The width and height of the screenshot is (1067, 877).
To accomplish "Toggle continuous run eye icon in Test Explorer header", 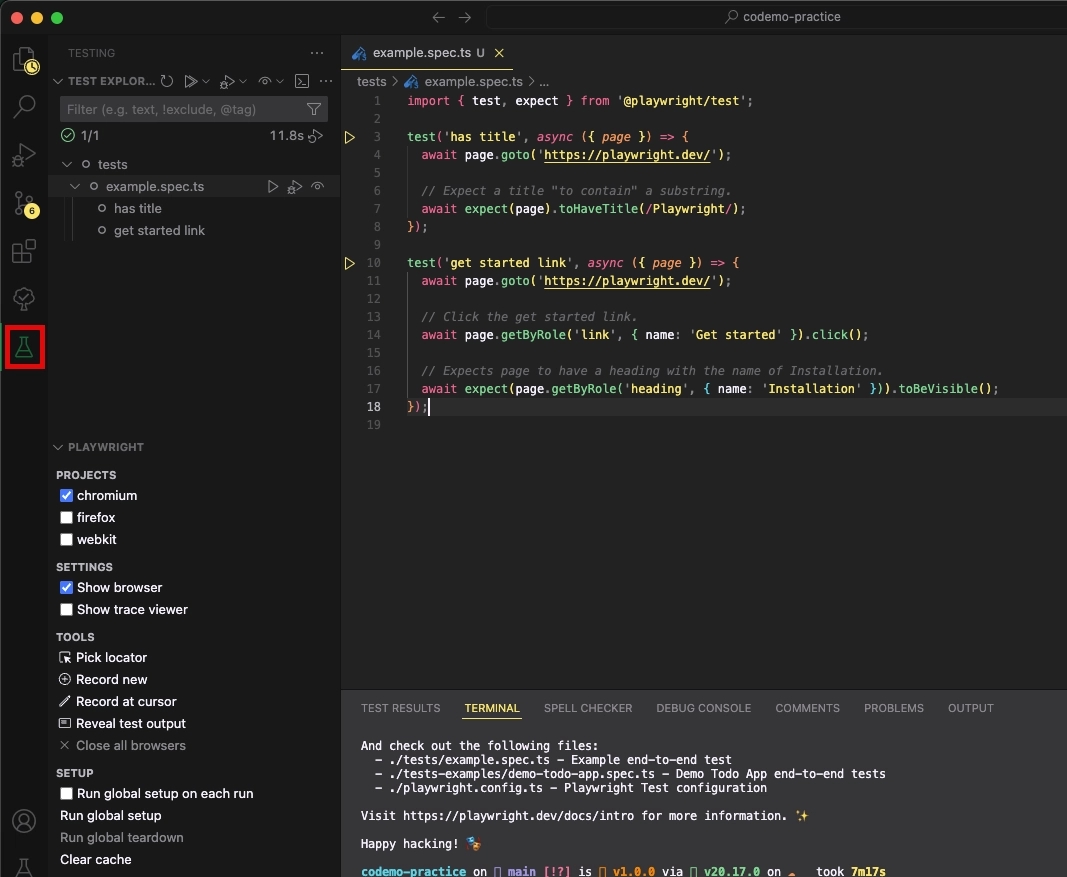I will pos(264,81).
